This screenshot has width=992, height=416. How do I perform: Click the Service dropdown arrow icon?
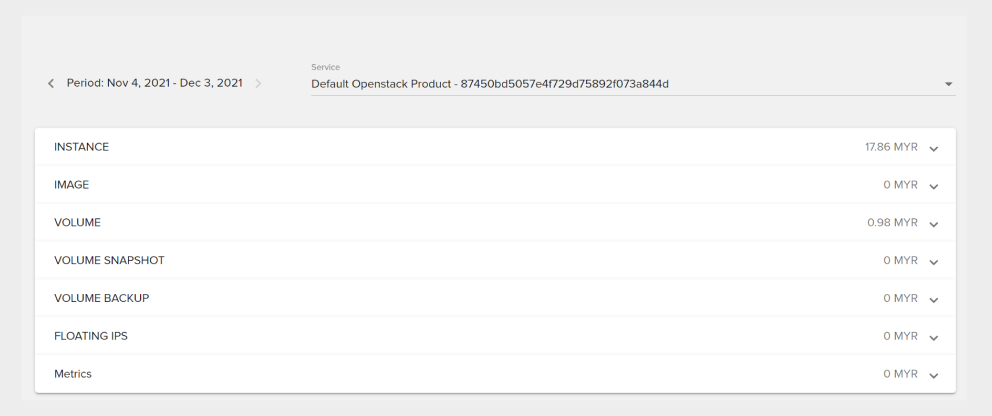click(x=948, y=83)
